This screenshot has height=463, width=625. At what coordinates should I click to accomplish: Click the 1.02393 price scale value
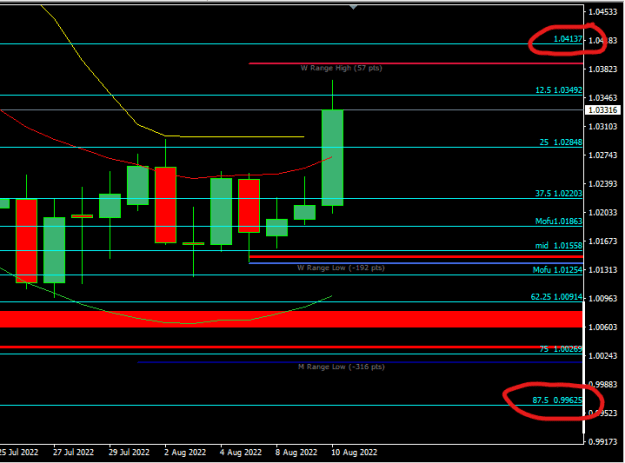pos(603,184)
